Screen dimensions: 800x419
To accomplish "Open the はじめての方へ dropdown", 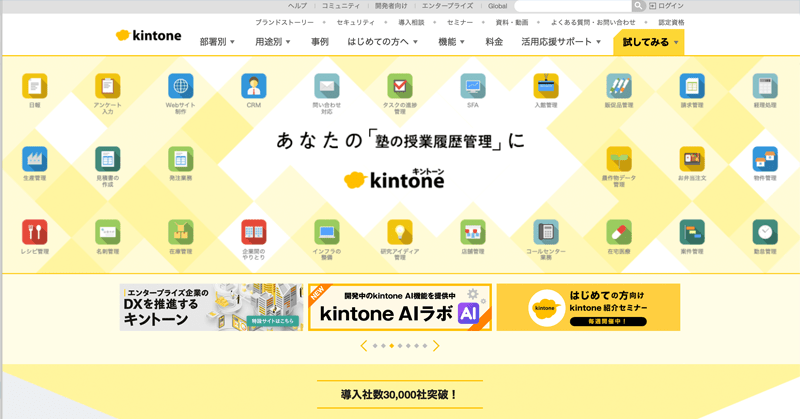I will (x=383, y=42).
